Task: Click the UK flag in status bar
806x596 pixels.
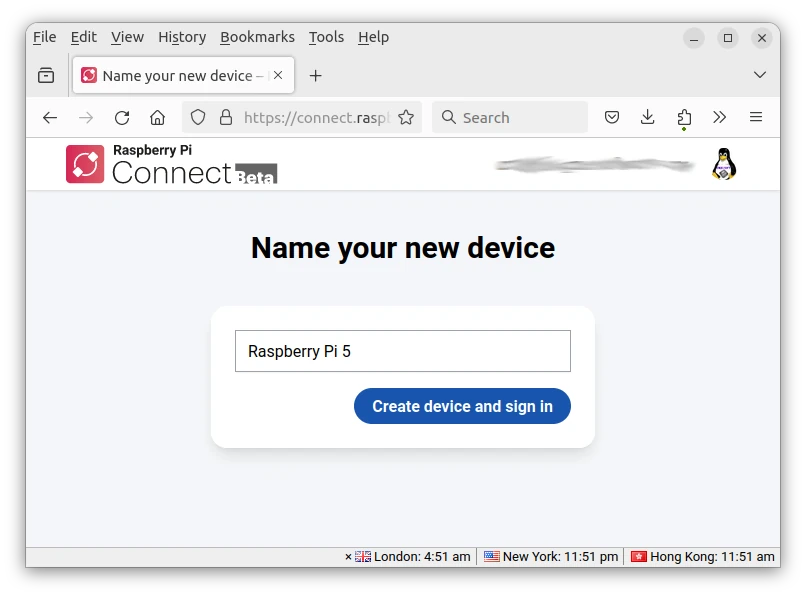Action: click(x=363, y=556)
